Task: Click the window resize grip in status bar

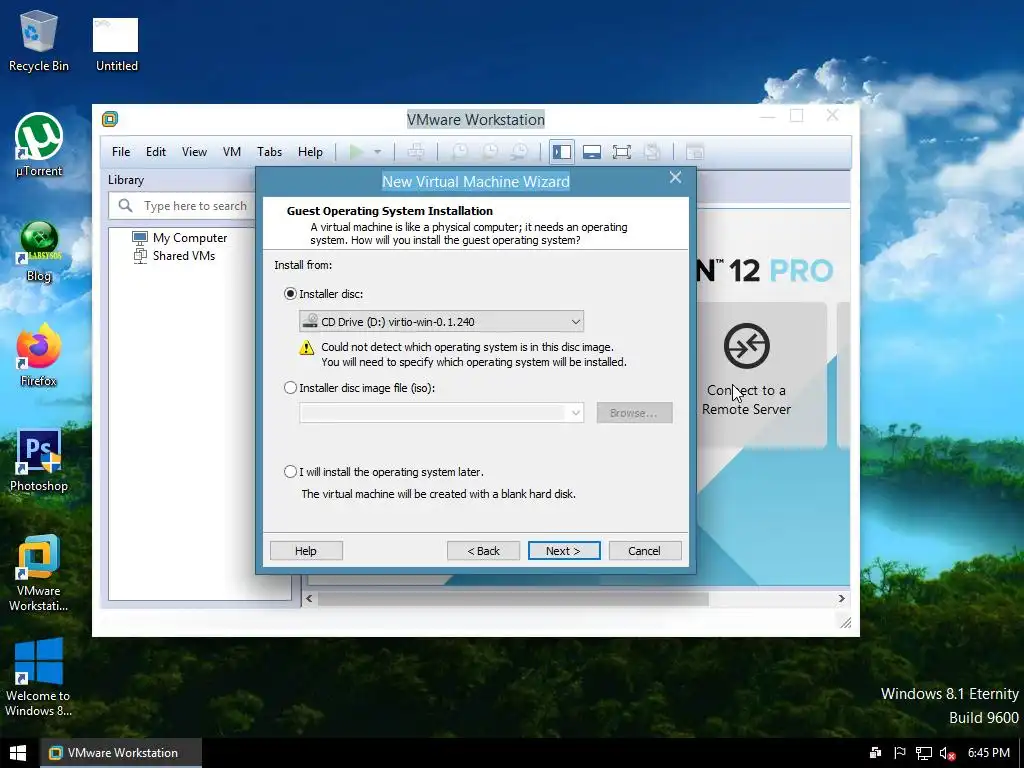Action: point(845,622)
